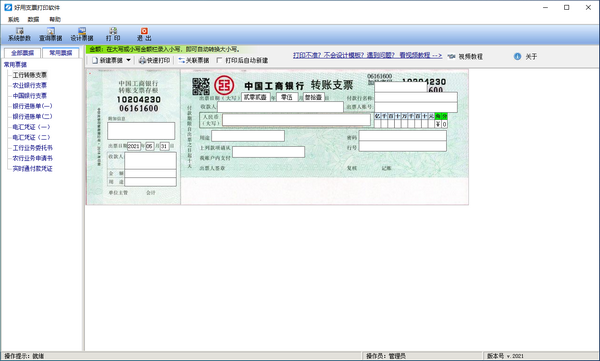Open the 帮助 menu
600x361 pixels.
tap(55, 19)
